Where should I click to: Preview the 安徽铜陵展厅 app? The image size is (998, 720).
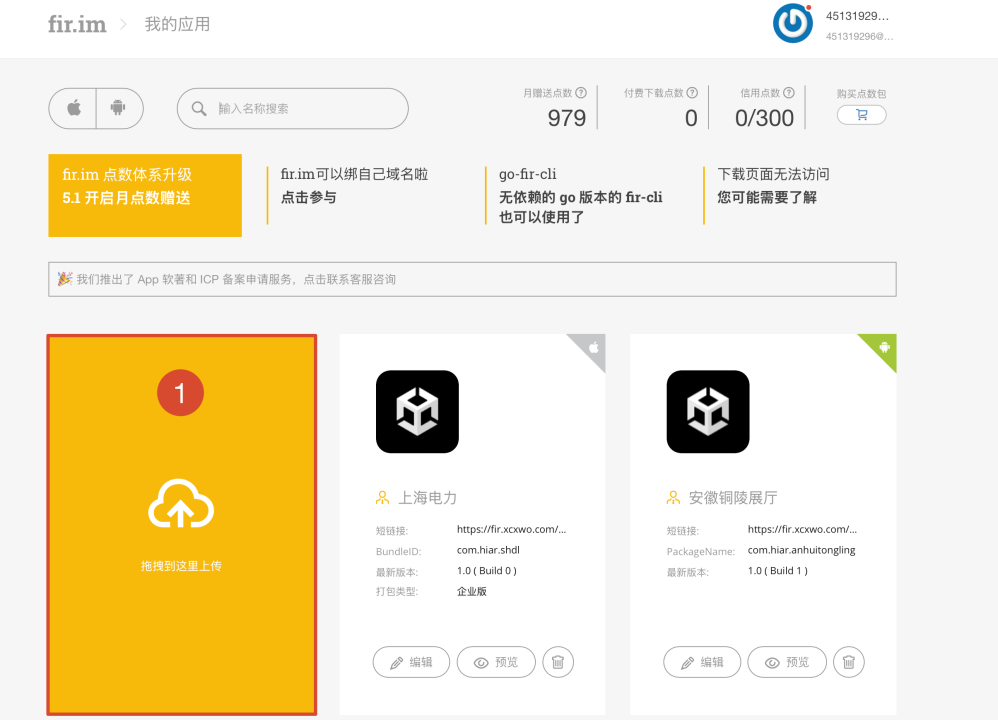click(x=787, y=662)
